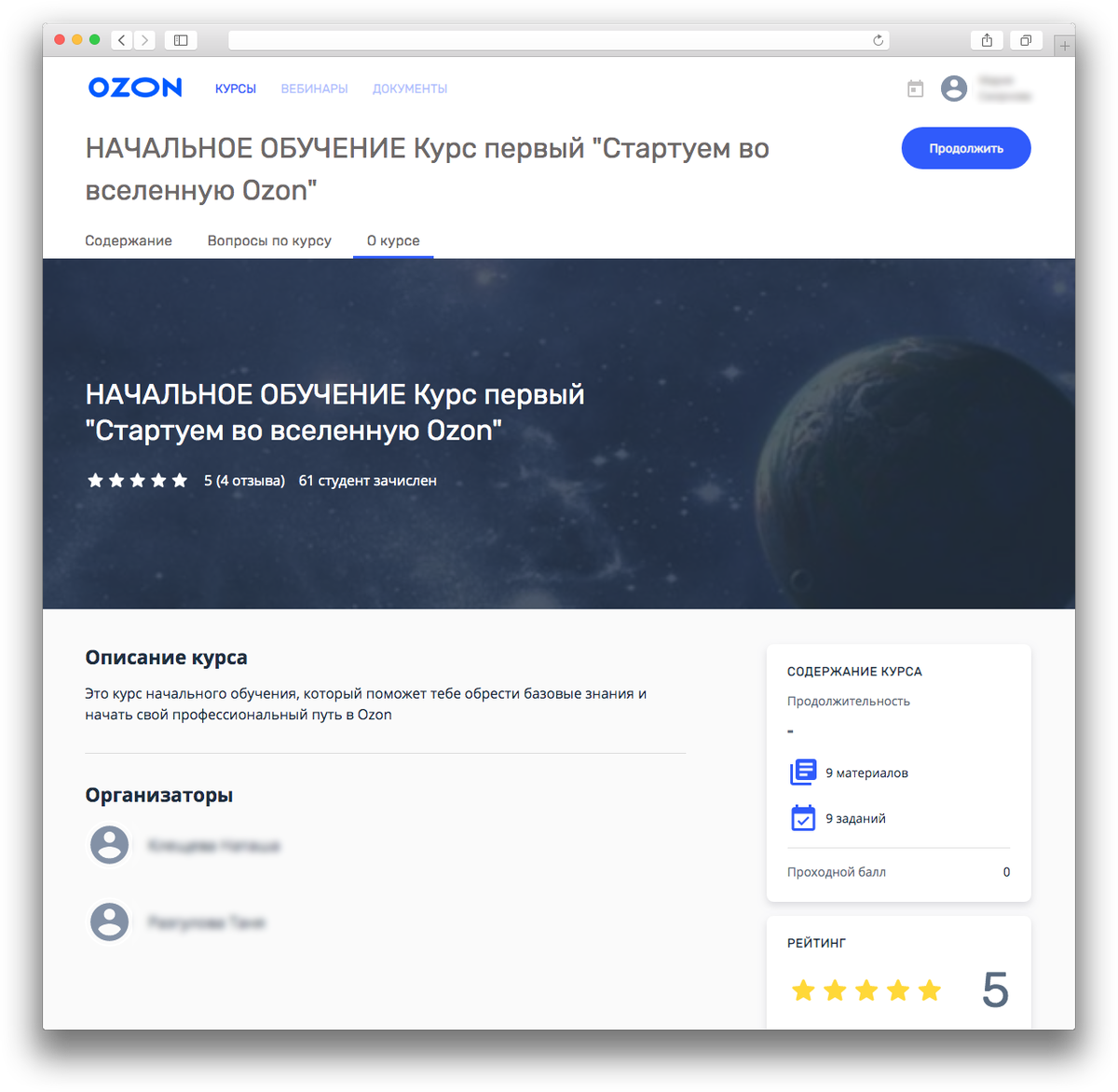Click the Продолжить button
Screen dimensions: 1118x1092
[966, 148]
